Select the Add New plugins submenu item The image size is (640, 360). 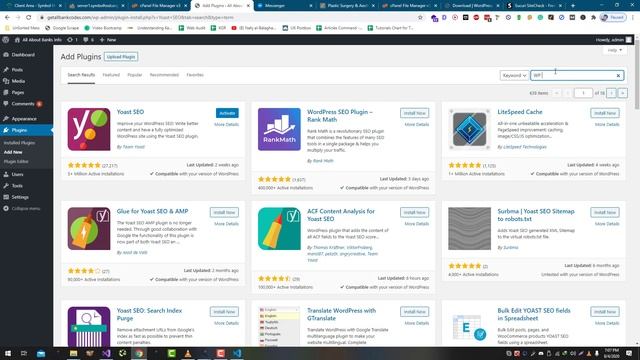(x=13, y=152)
